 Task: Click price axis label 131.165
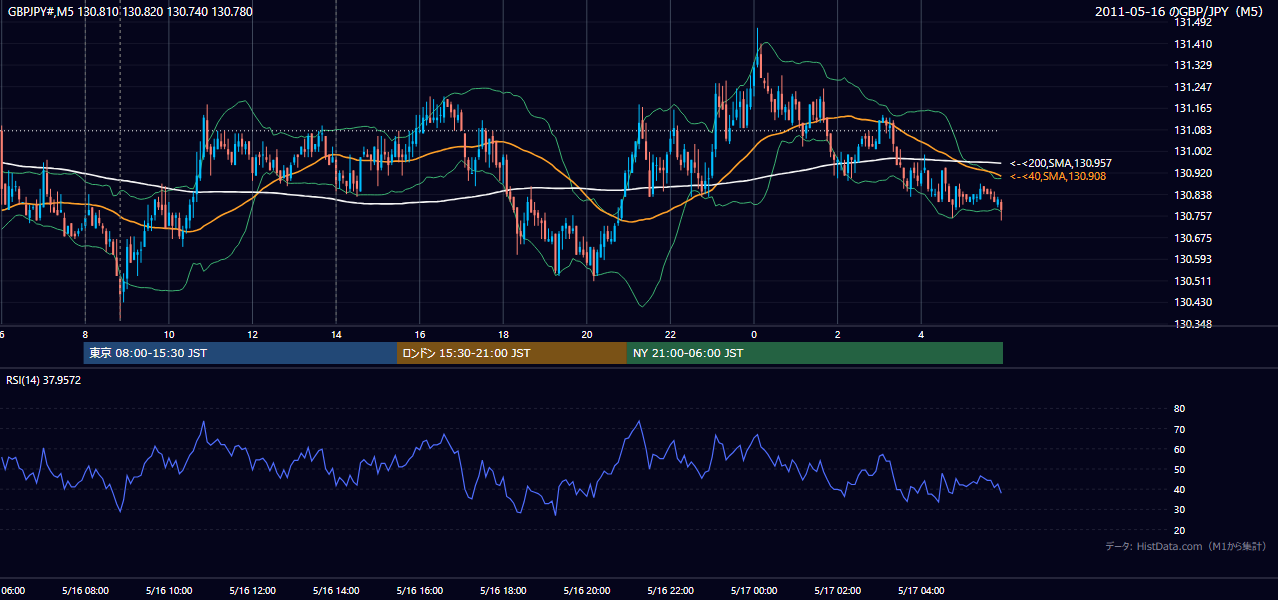tap(1193, 108)
